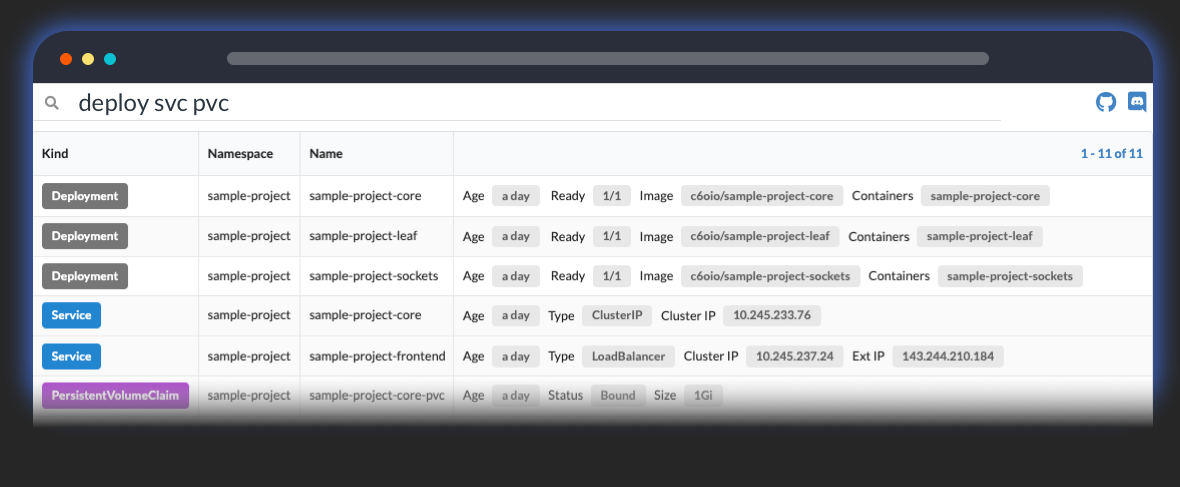This screenshot has width=1180, height=487.
Task: Select Deployment badge for sample-project-sockets
Action: 85,276
